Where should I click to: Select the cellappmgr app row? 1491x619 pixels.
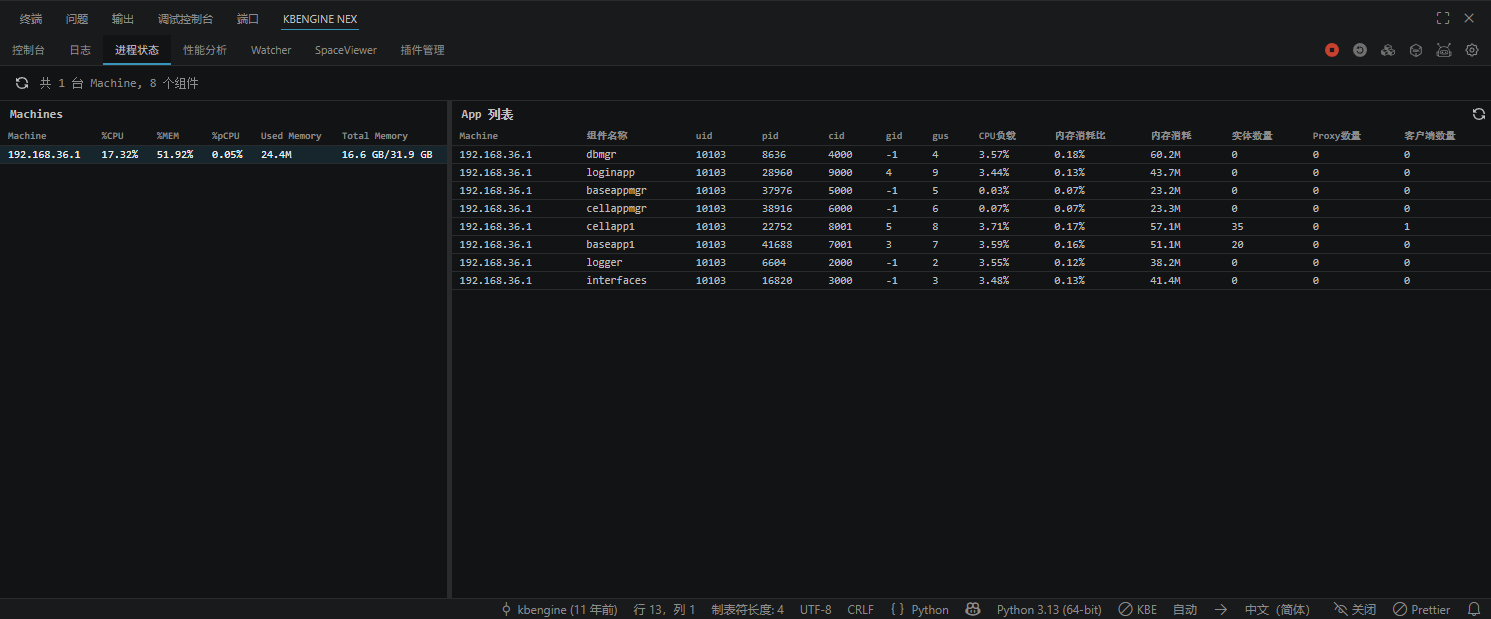point(971,208)
